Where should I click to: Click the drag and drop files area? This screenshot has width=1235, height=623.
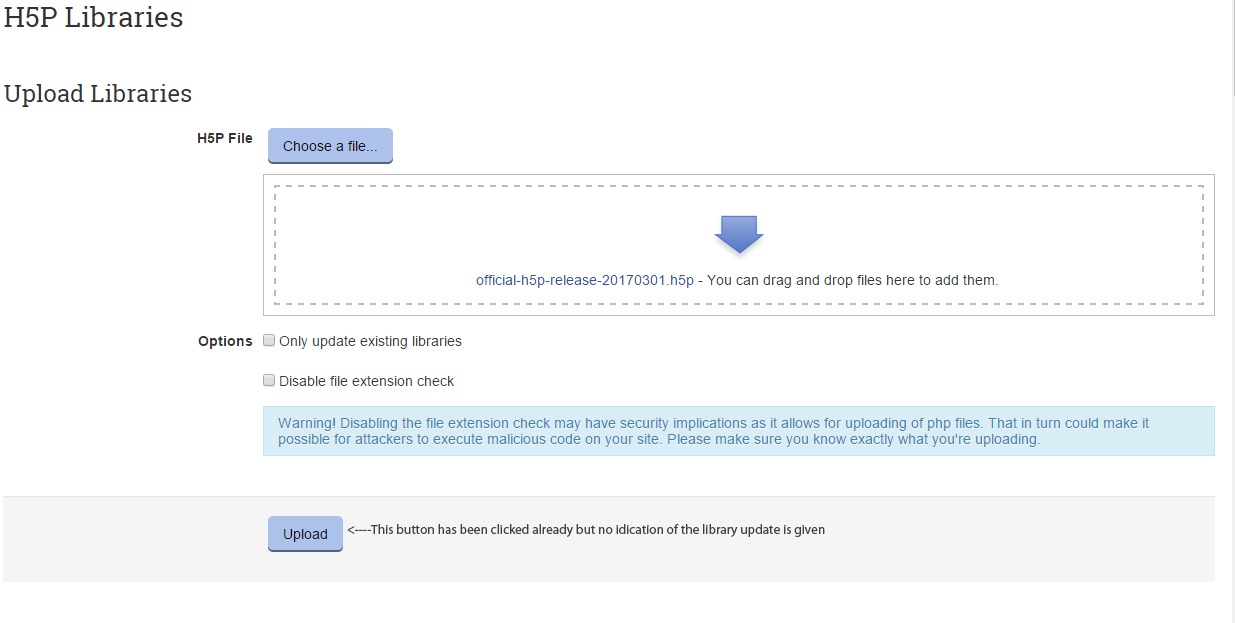(x=739, y=245)
